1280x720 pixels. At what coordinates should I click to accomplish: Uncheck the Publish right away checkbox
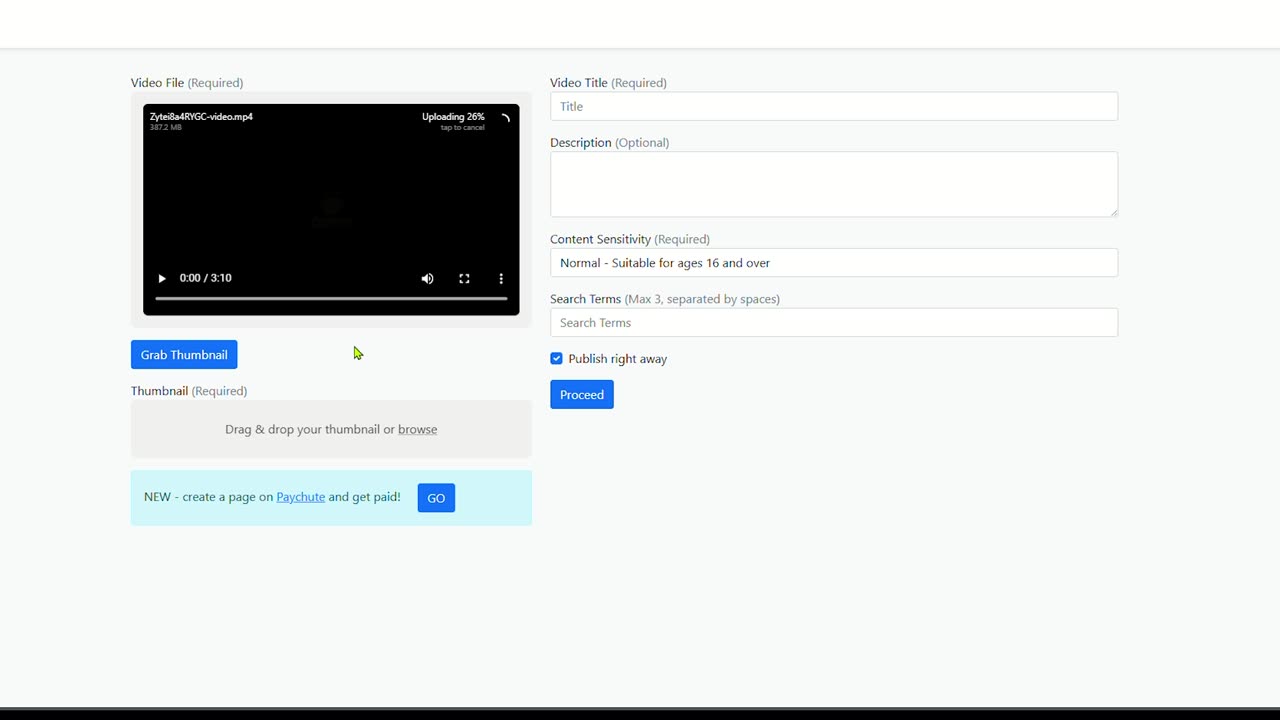pos(557,359)
